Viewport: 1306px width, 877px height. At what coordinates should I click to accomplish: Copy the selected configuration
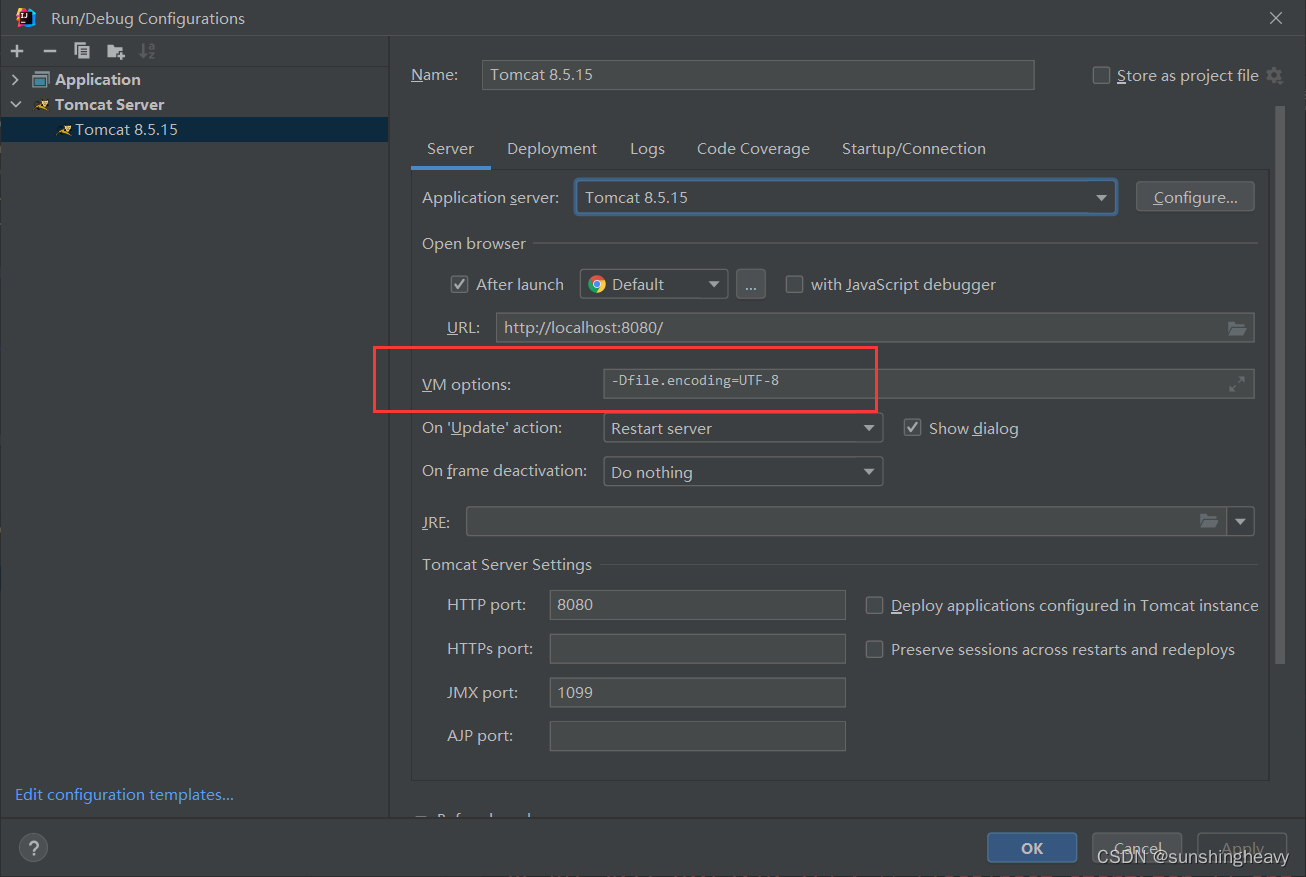click(82, 51)
